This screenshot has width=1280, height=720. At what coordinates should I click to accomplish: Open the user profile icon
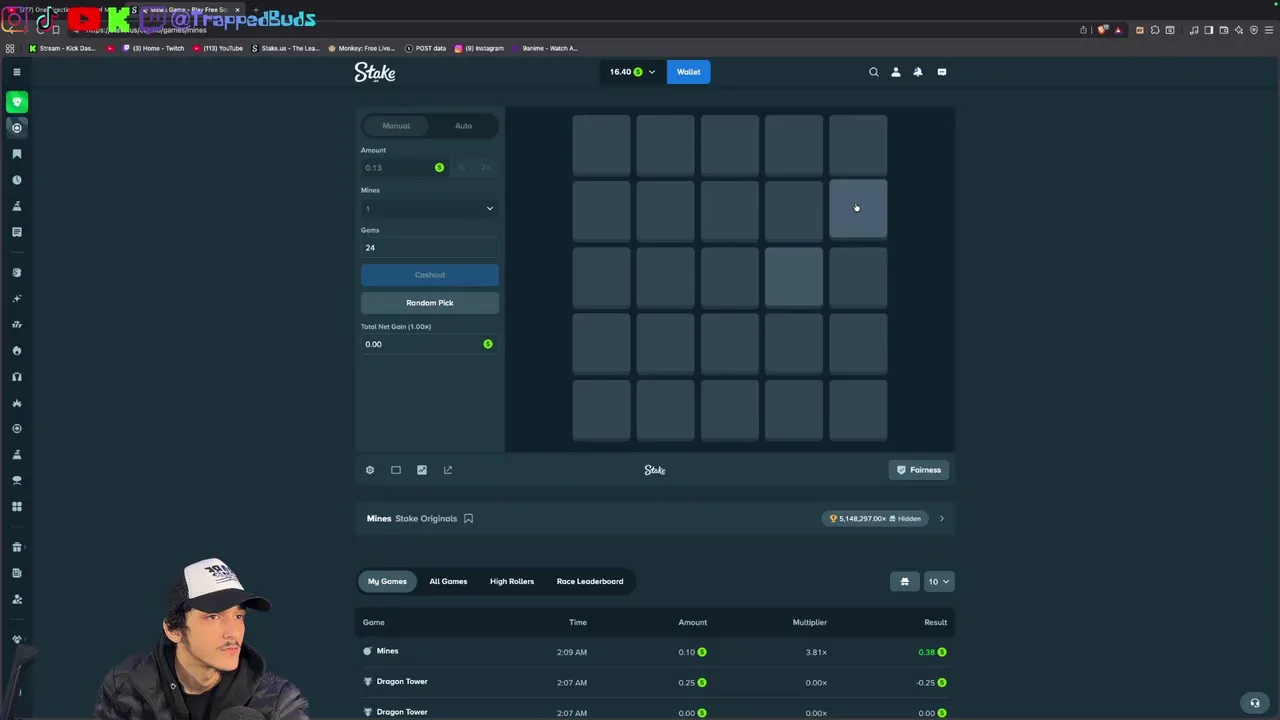[x=896, y=72]
